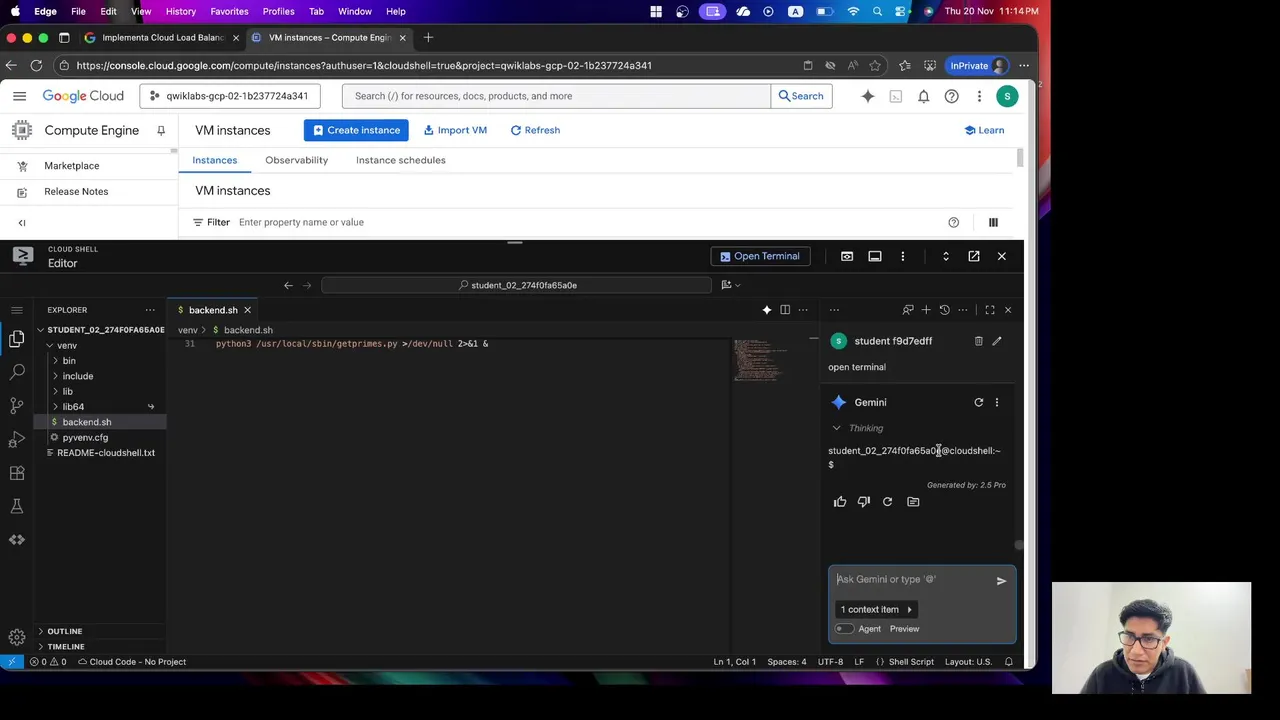1280x720 pixels.
Task: Expand the 1 context item chip
Action: (877, 609)
